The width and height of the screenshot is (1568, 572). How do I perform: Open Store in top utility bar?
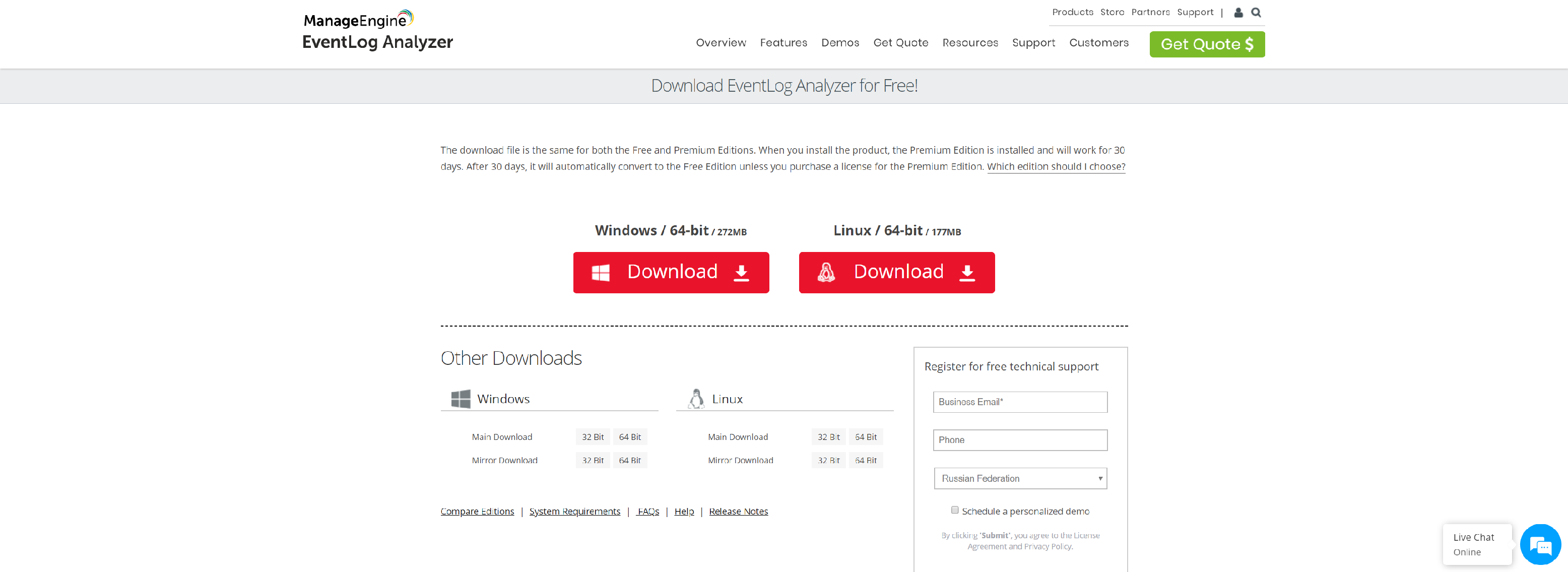[1112, 12]
